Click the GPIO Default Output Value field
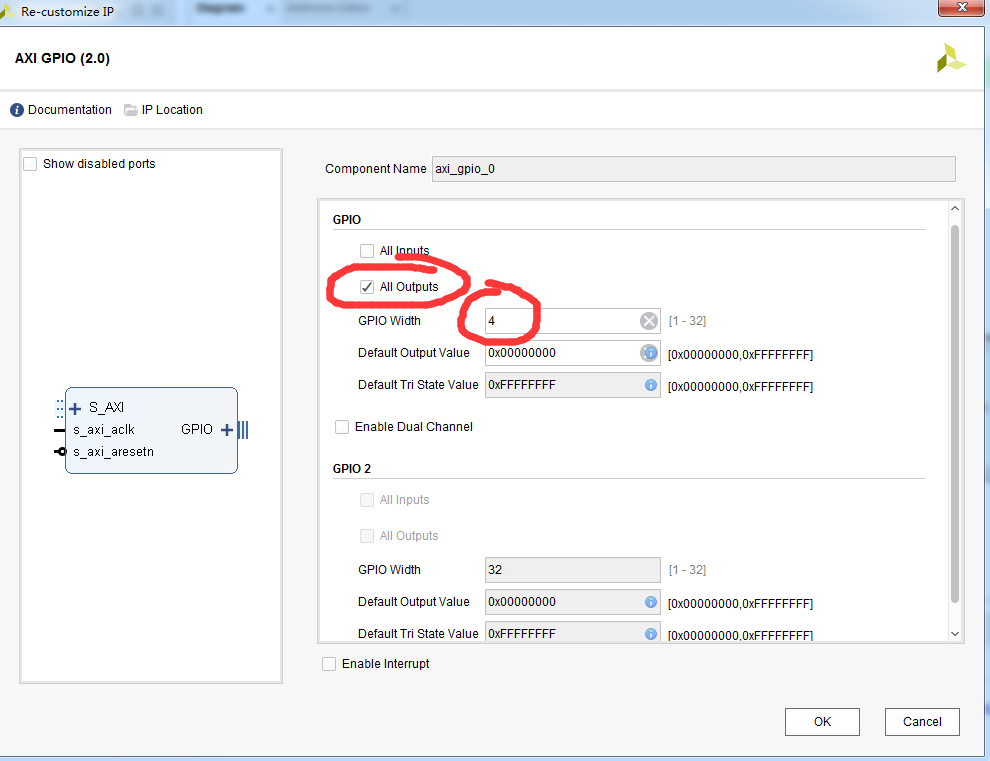This screenshot has width=990, height=761. point(573,353)
